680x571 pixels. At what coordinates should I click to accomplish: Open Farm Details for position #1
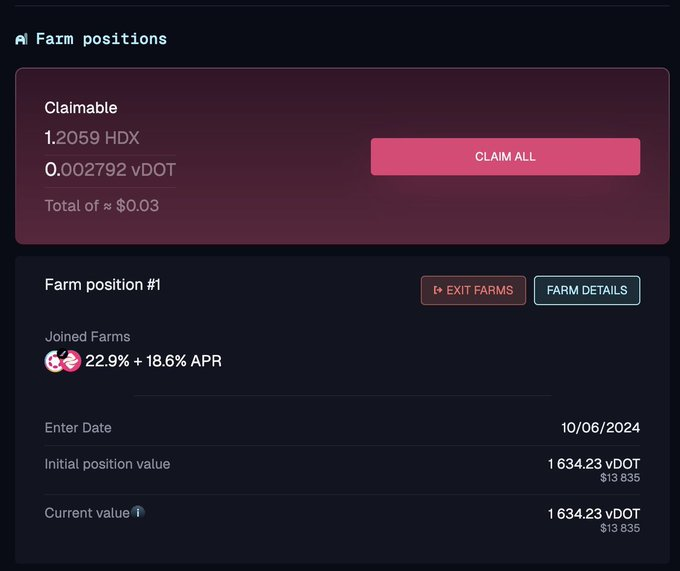click(x=587, y=290)
